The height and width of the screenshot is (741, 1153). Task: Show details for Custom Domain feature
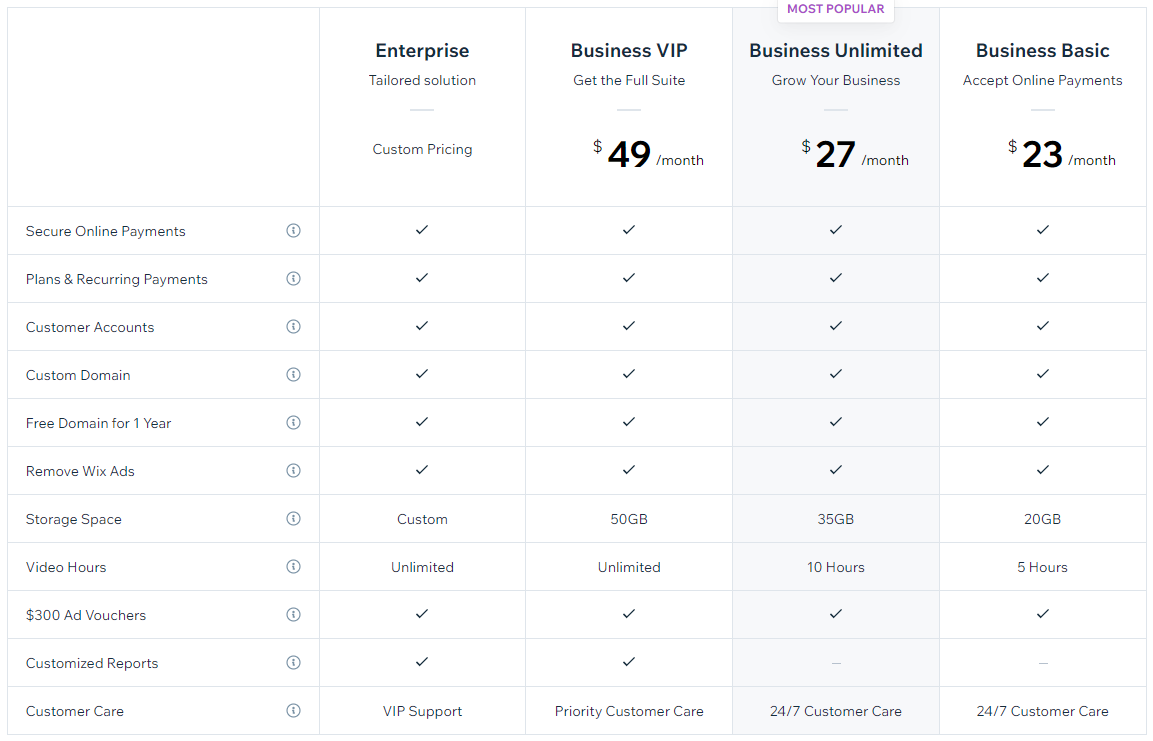pyautogui.click(x=293, y=374)
